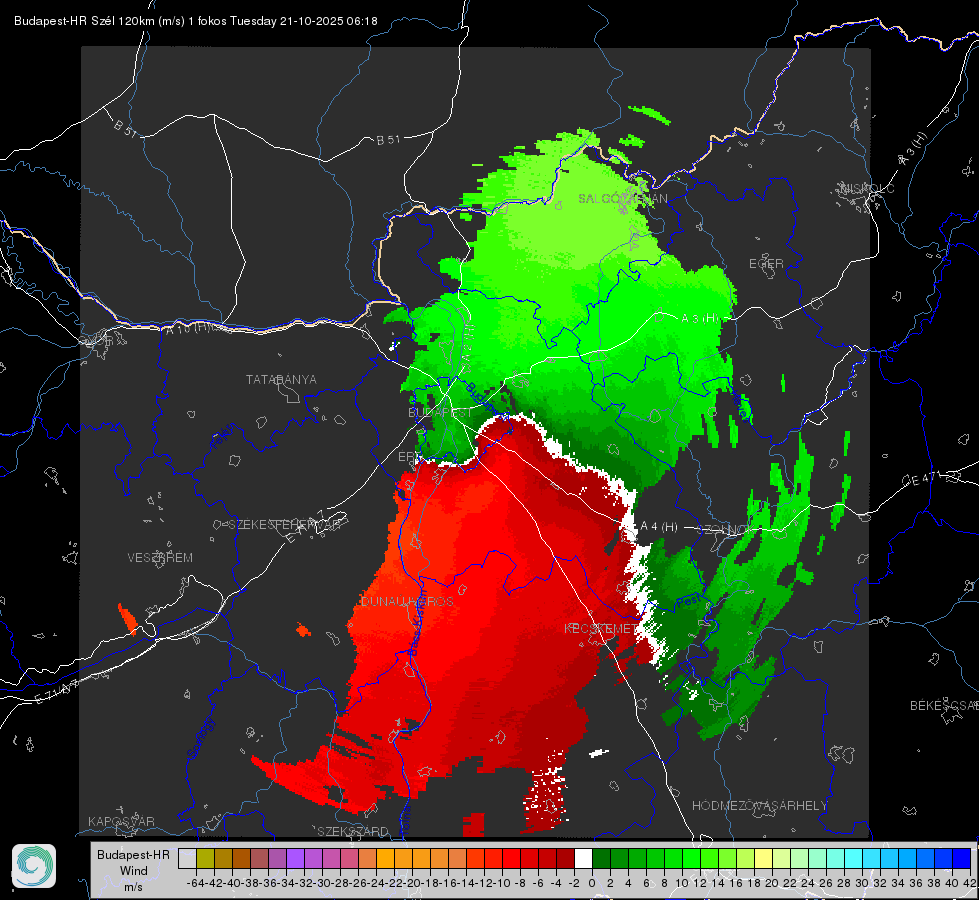979x900 pixels.
Task: Click the KECSKEMÉT city label
Action: point(601,629)
